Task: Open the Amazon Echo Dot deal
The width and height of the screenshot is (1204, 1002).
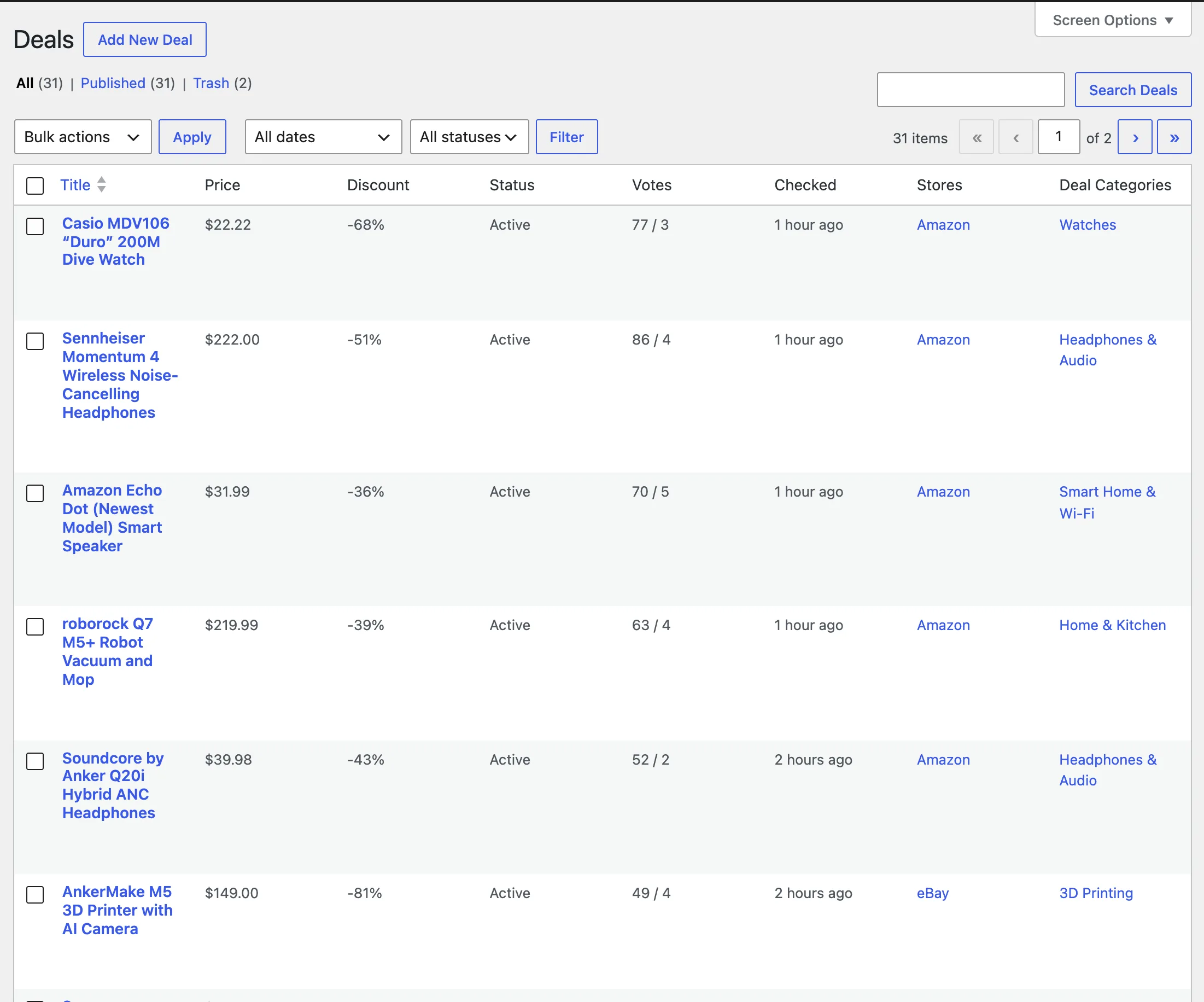Action: pos(113,519)
